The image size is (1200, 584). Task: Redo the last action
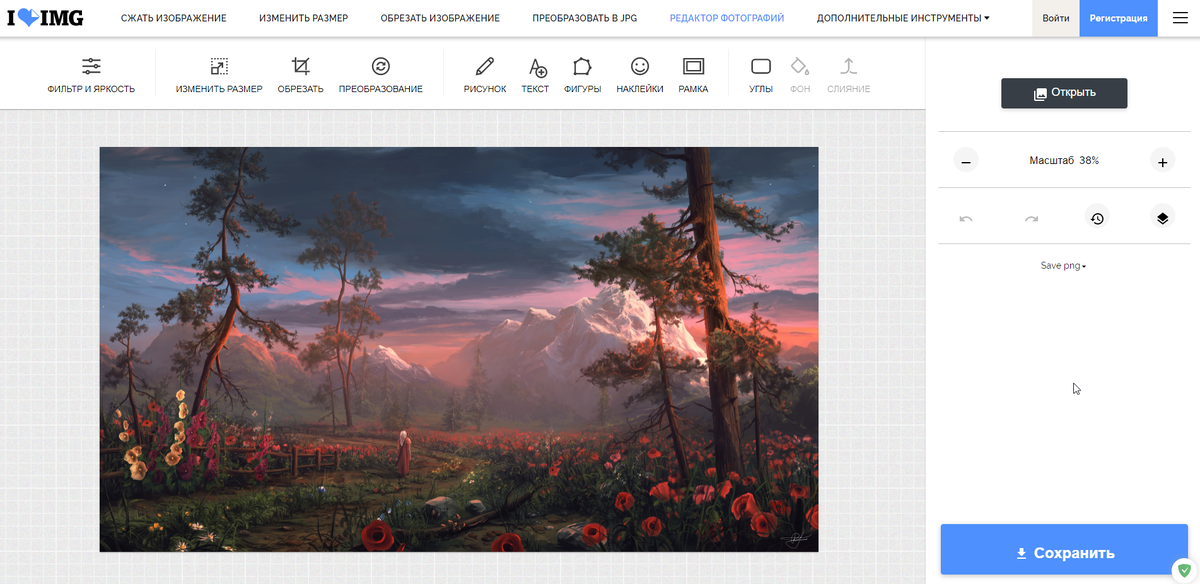click(1032, 217)
